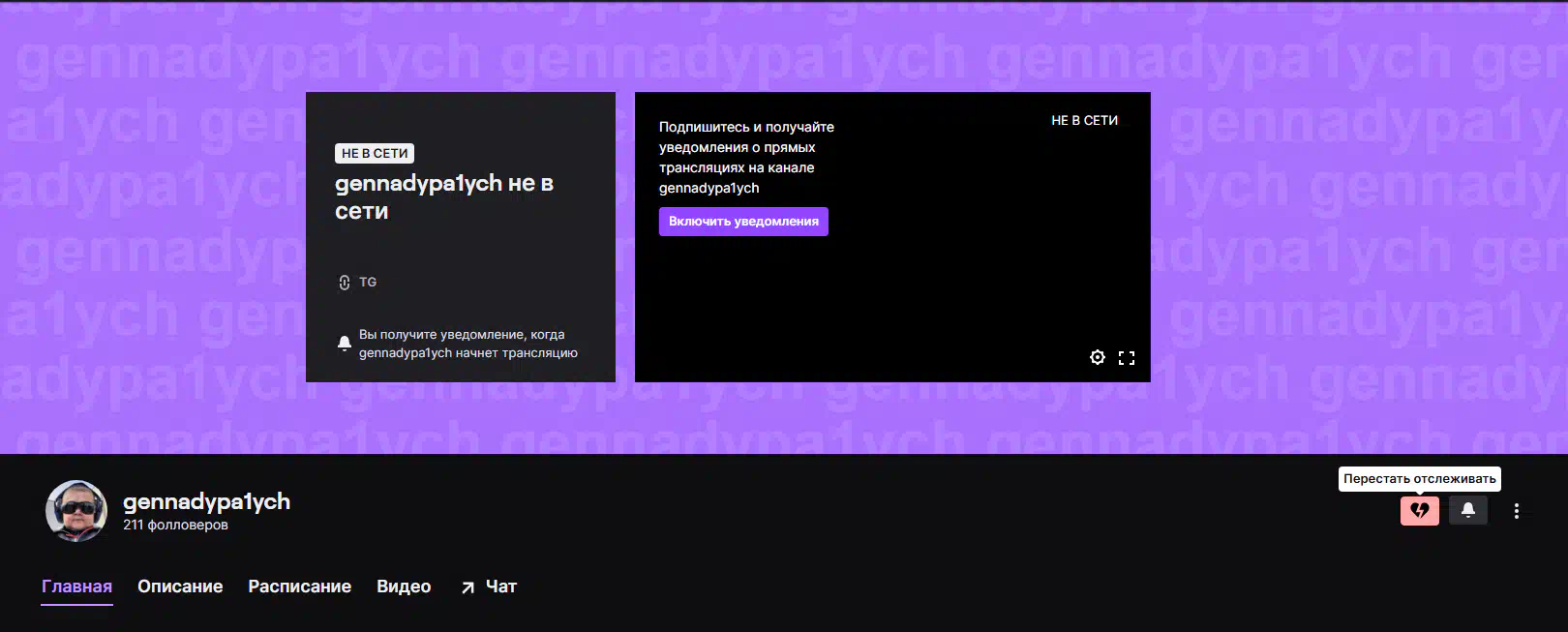
Task: Open the three-dot more options menu
Action: pos(1517,511)
